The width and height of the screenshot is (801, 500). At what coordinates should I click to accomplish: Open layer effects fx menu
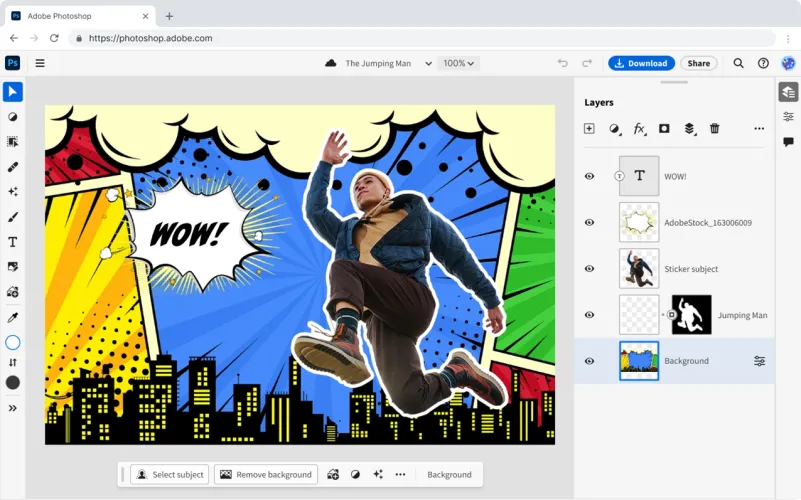639,129
